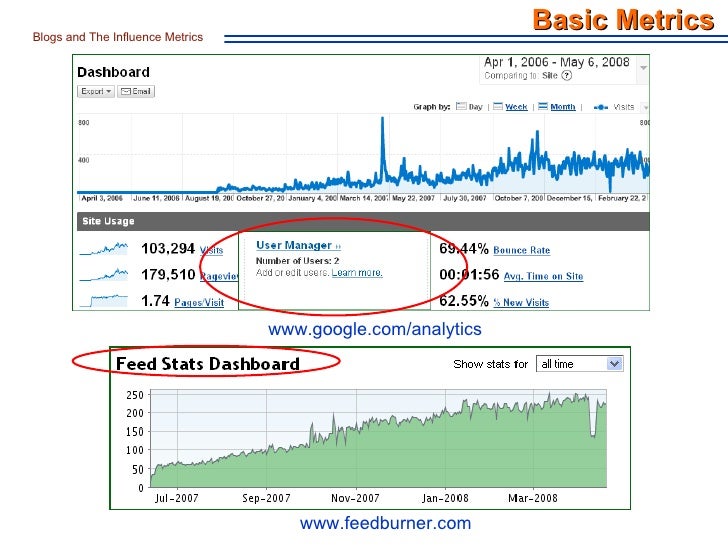This screenshot has width=728, height=546.
Task: Click the Number of Users: 2 text
Action: pos(298,261)
